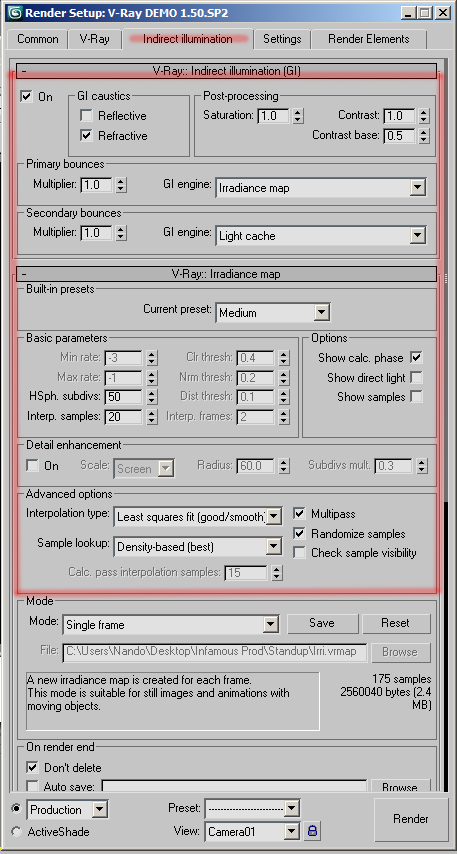Enable the Auto save checkbox

(33, 786)
